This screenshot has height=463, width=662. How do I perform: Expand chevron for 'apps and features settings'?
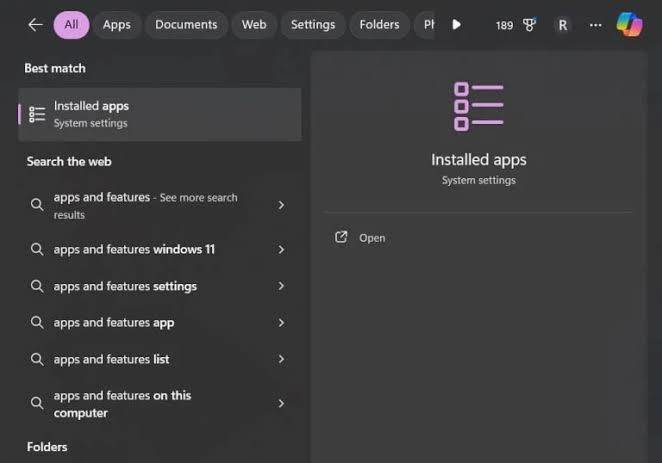click(281, 286)
